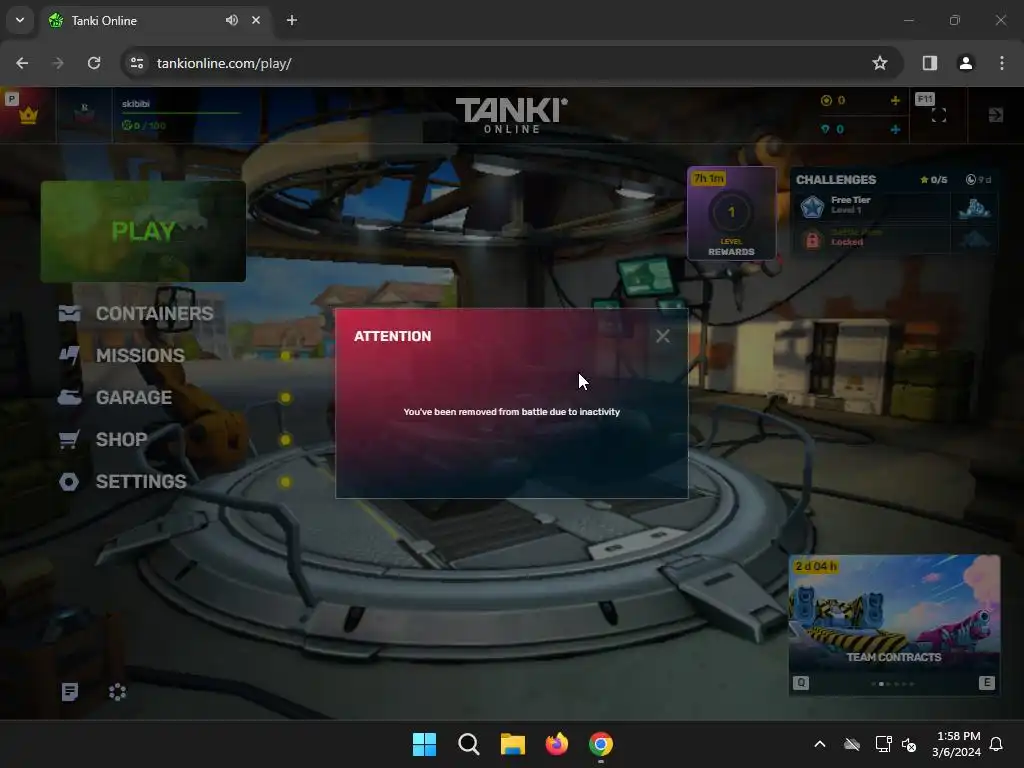
Task: Add crystals with the yellow plus
Action: click(x=895, y=101)
